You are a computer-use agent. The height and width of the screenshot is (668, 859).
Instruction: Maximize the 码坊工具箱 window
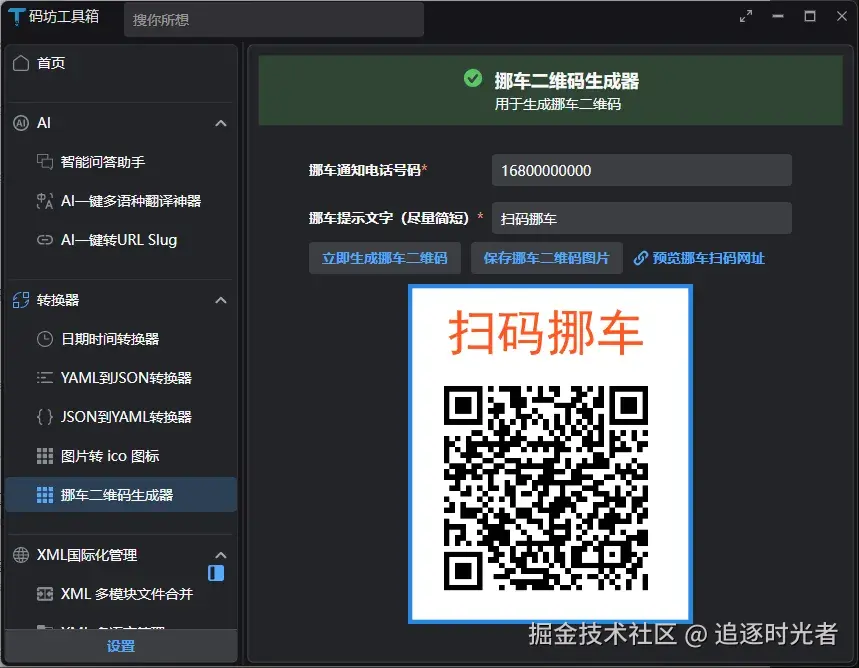(x=810, y=16)
